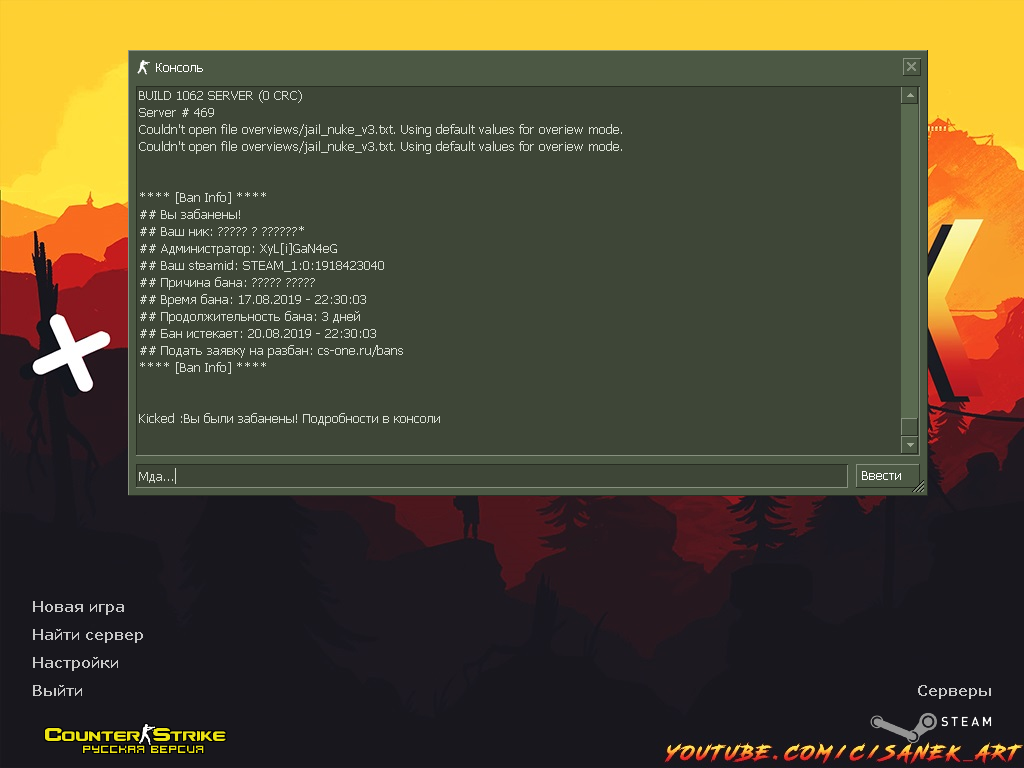Click the white cross mark on background
Image resolution: width=1024 pixels, height=768 pixels.
click(x=71, y=353)
